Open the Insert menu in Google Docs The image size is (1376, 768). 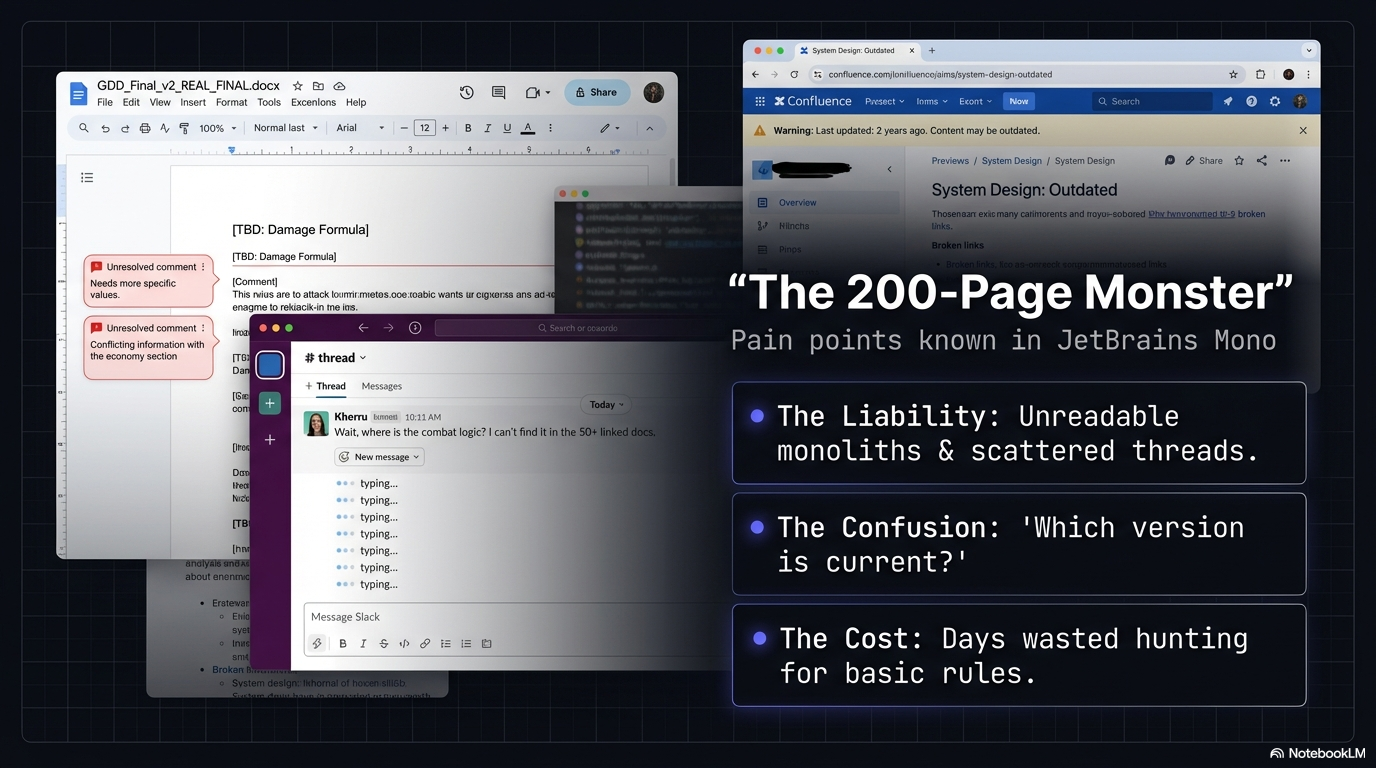click(x=193, y=102)
